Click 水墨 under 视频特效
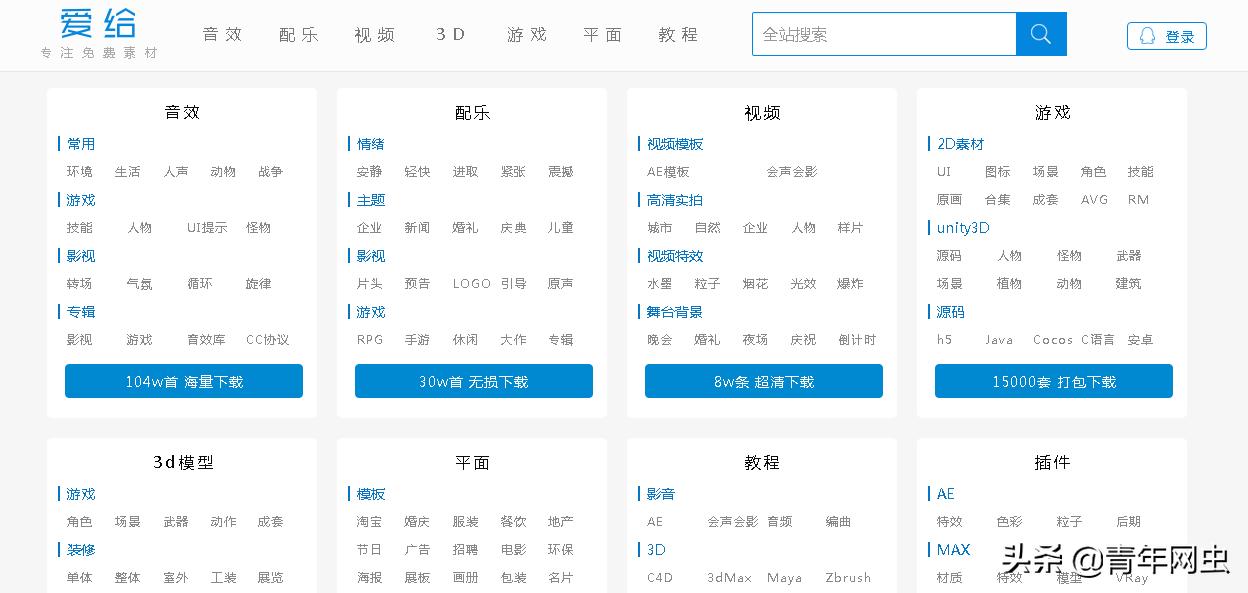The width and height of the screenshot is (1248, 593). [x=659, y=283]
